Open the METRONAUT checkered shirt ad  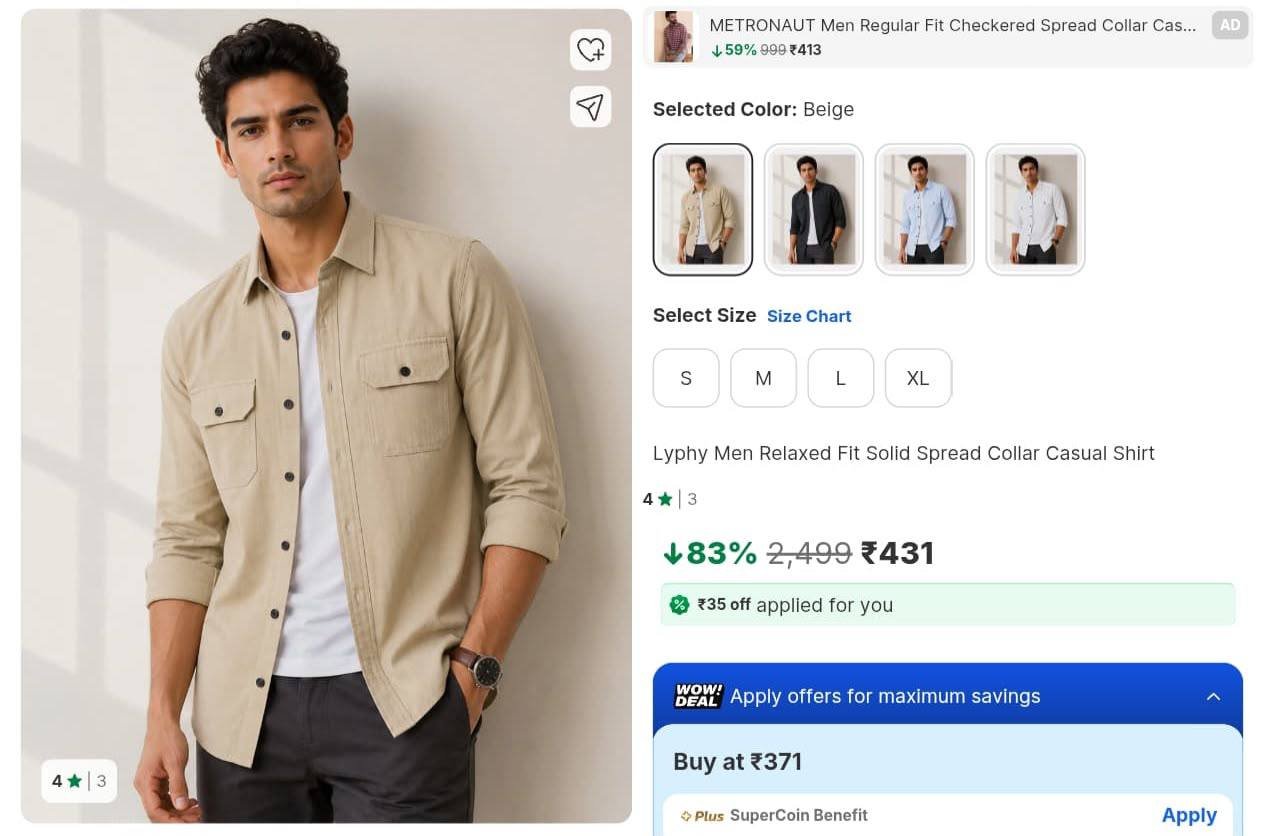[948, 37]
